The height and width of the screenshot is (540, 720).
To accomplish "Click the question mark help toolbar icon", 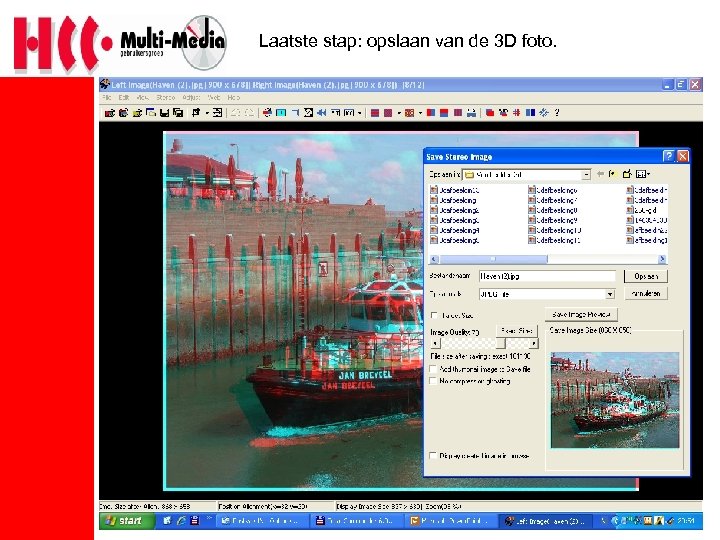I will [x=557, y=112].
